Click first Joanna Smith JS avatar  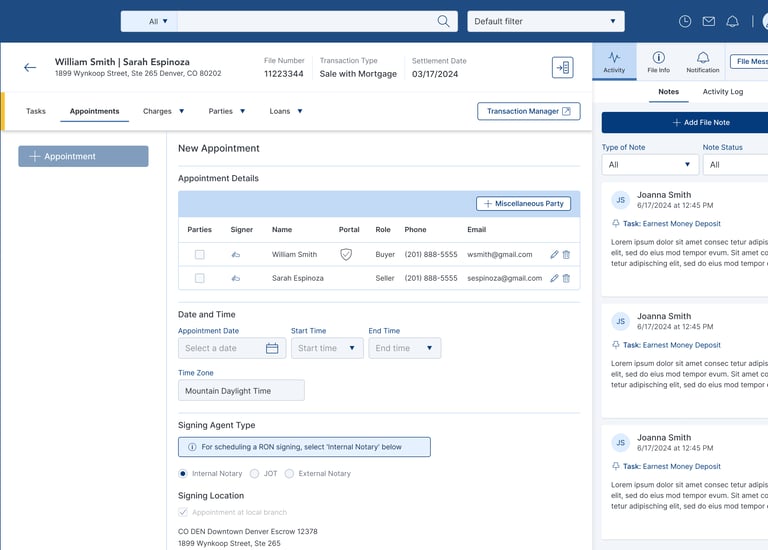point(621,200)
